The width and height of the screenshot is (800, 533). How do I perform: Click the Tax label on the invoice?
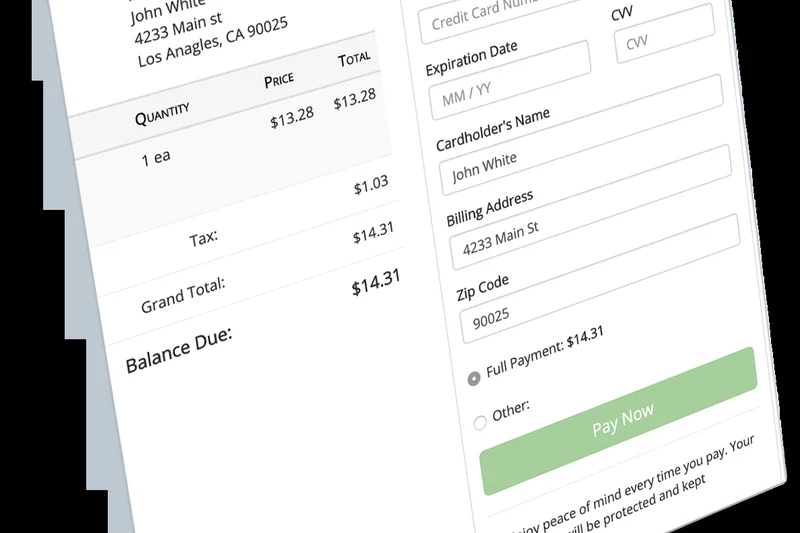click(x=203, y=239)
